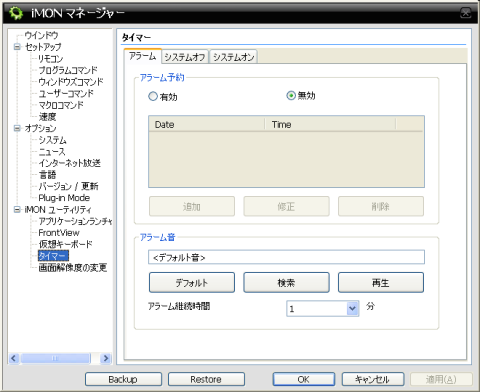Click the <デフォルト音> sound path field
Screen dimensions: 480x392
tap(286, 257)
